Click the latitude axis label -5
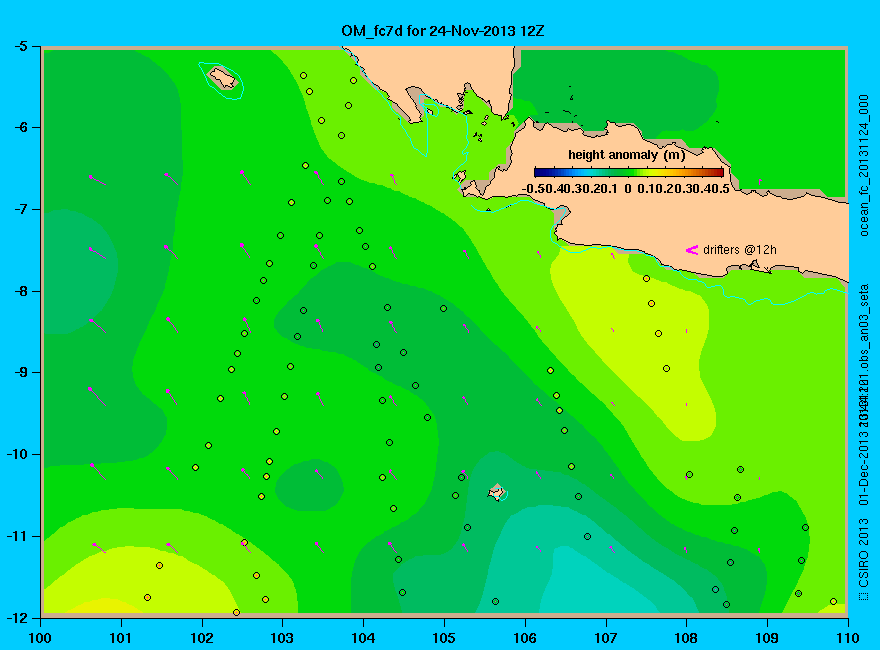This screenshot has width=880, height=650. click(20, 46)
